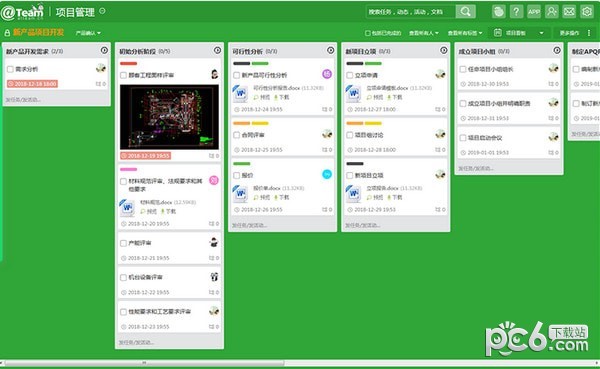The image size is (600, 369).
Task: Click download link under 立项申请模板.docx
Action: point(395,98)
